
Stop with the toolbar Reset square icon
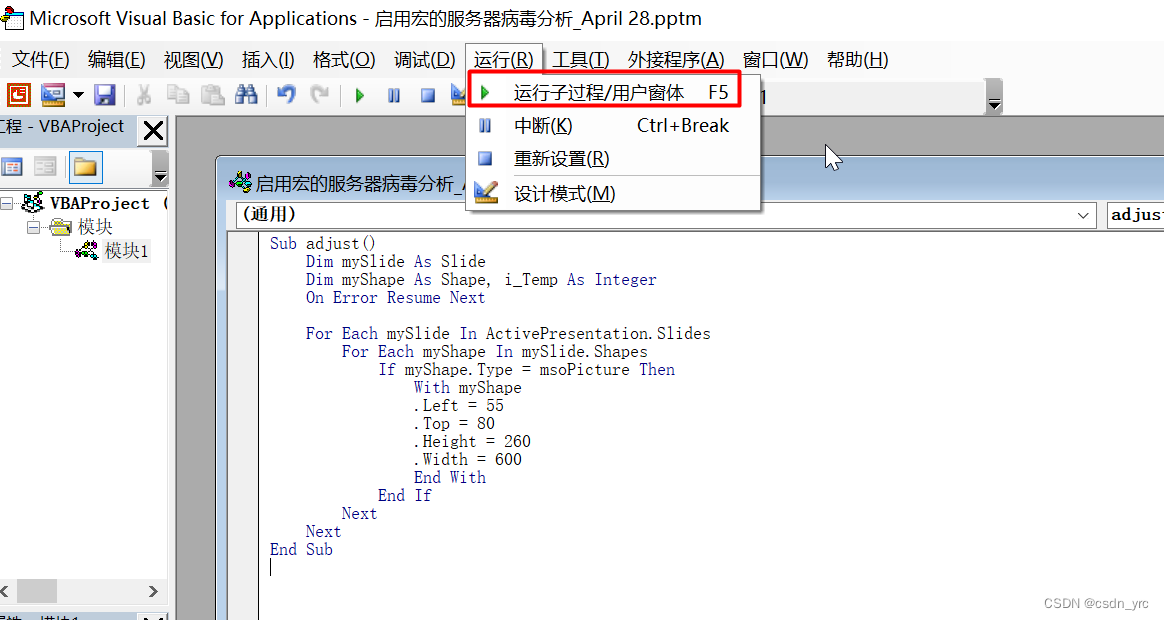(428, 95)
